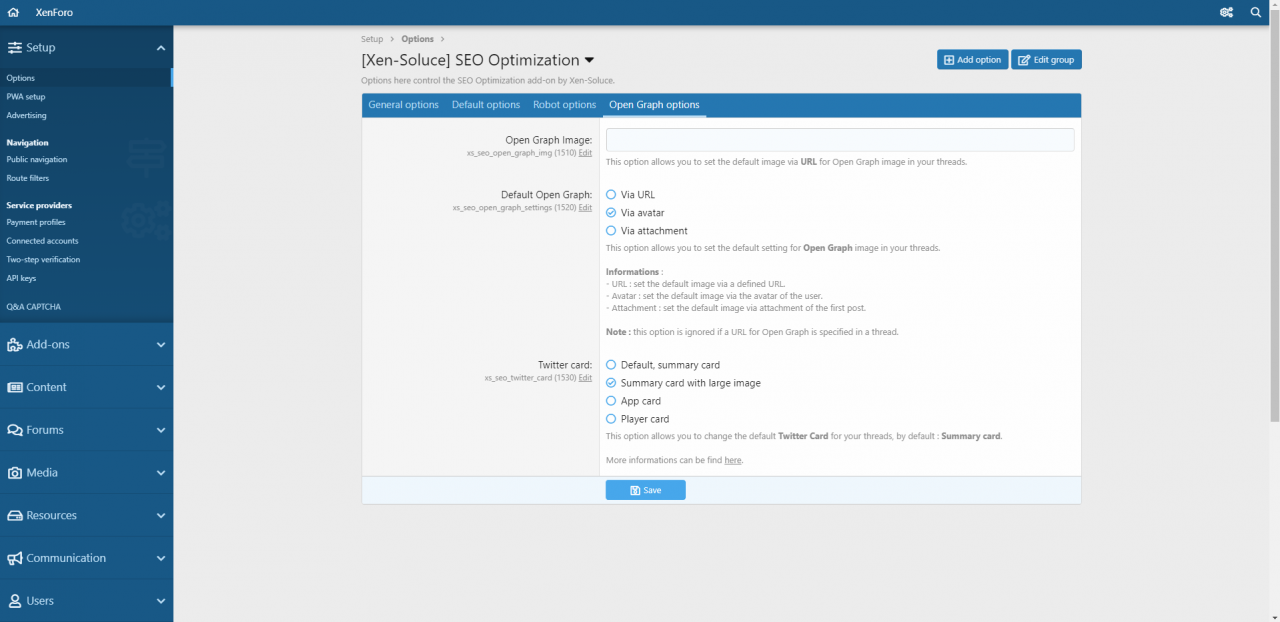Click the Setup sliders icon

pos(15,47)
